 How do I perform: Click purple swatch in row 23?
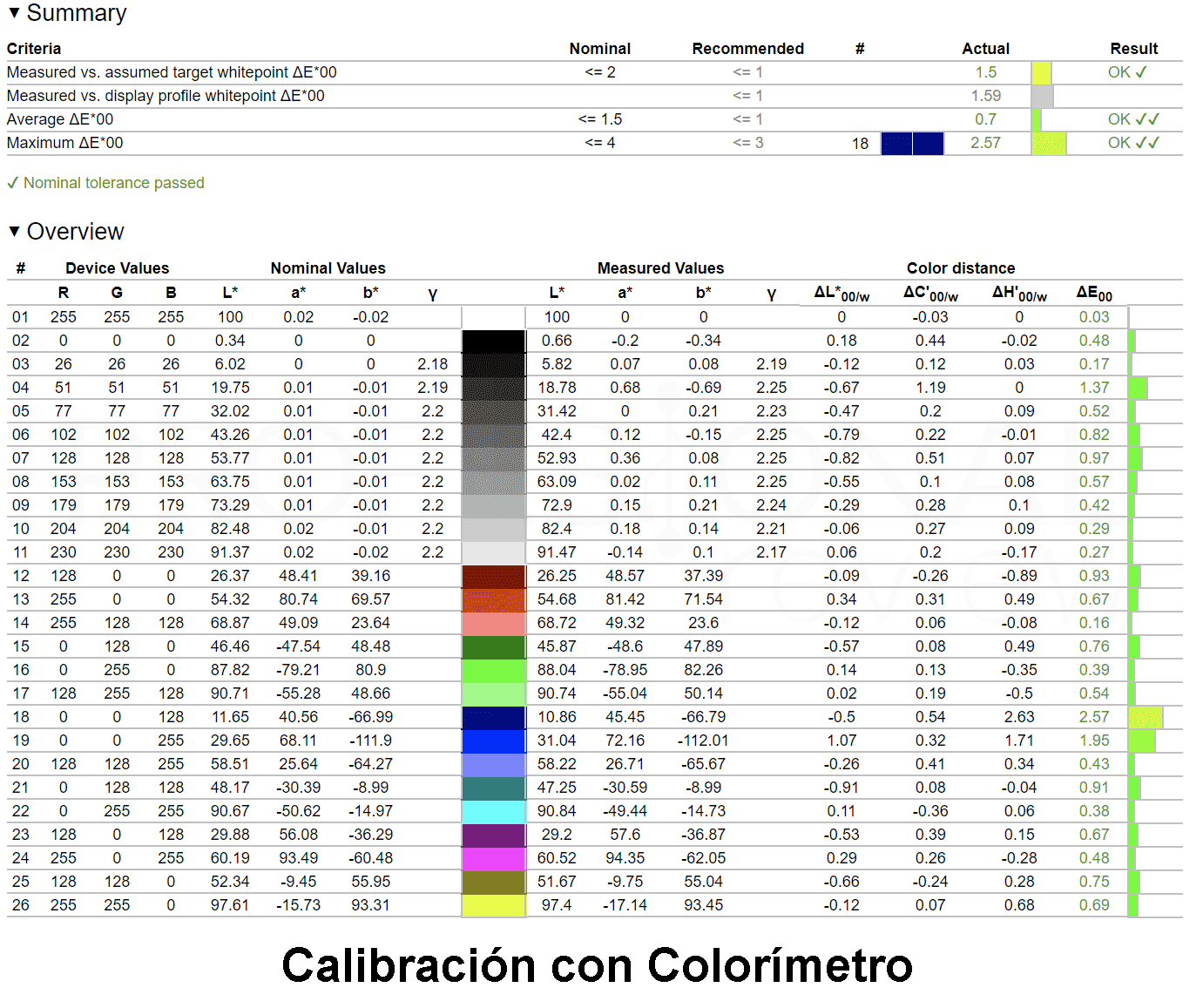click(493, 835)
